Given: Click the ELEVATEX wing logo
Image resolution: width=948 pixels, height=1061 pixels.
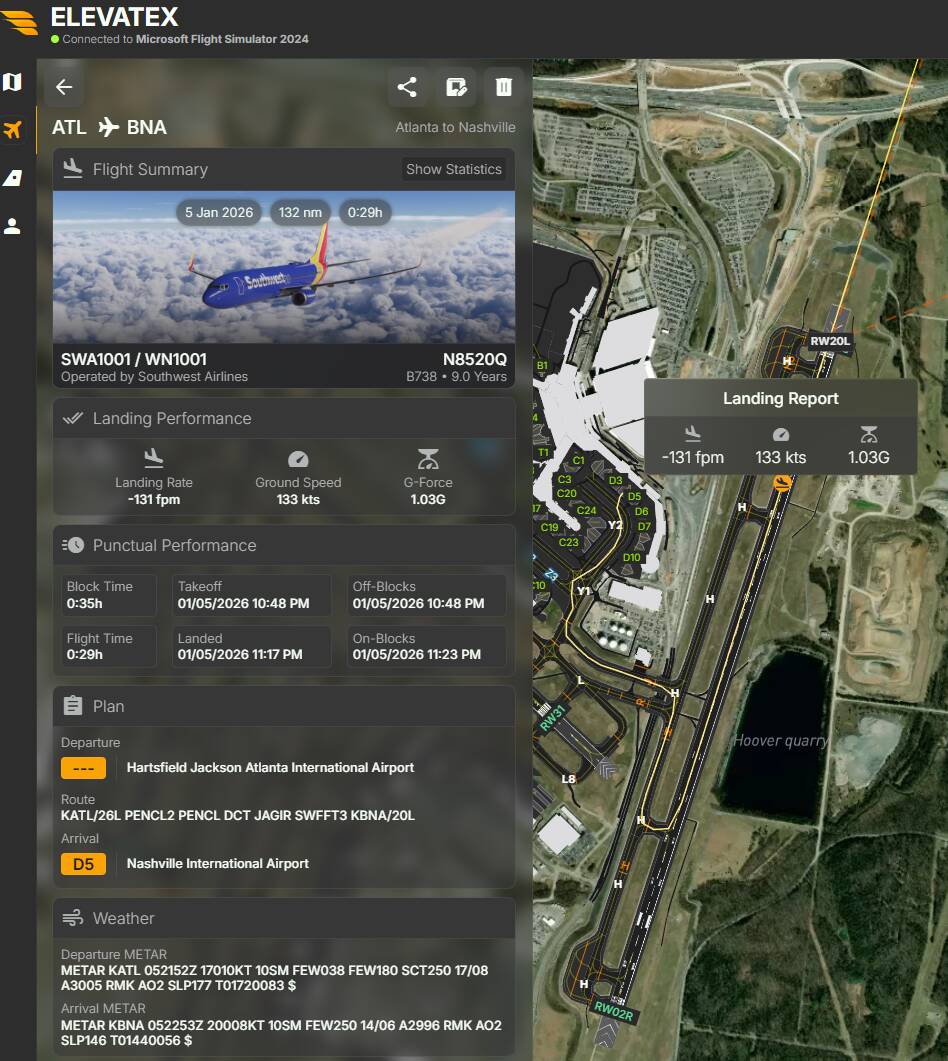Looking at the screenshot, I should tap(20, 22).
